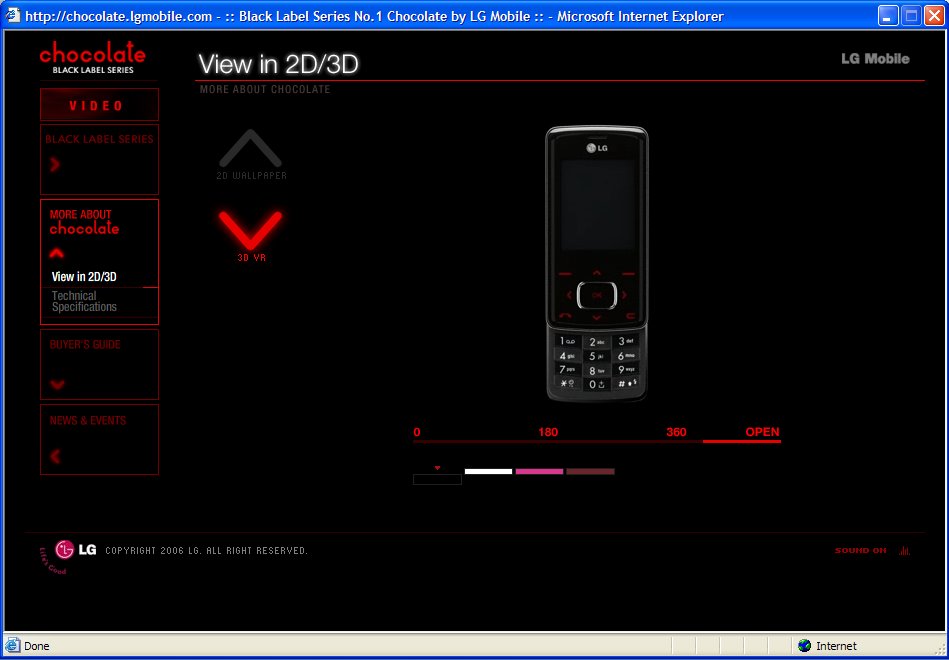Open the VIDEO section
The width and height of the screenshot is (949, 660).
tap(99, 105)
